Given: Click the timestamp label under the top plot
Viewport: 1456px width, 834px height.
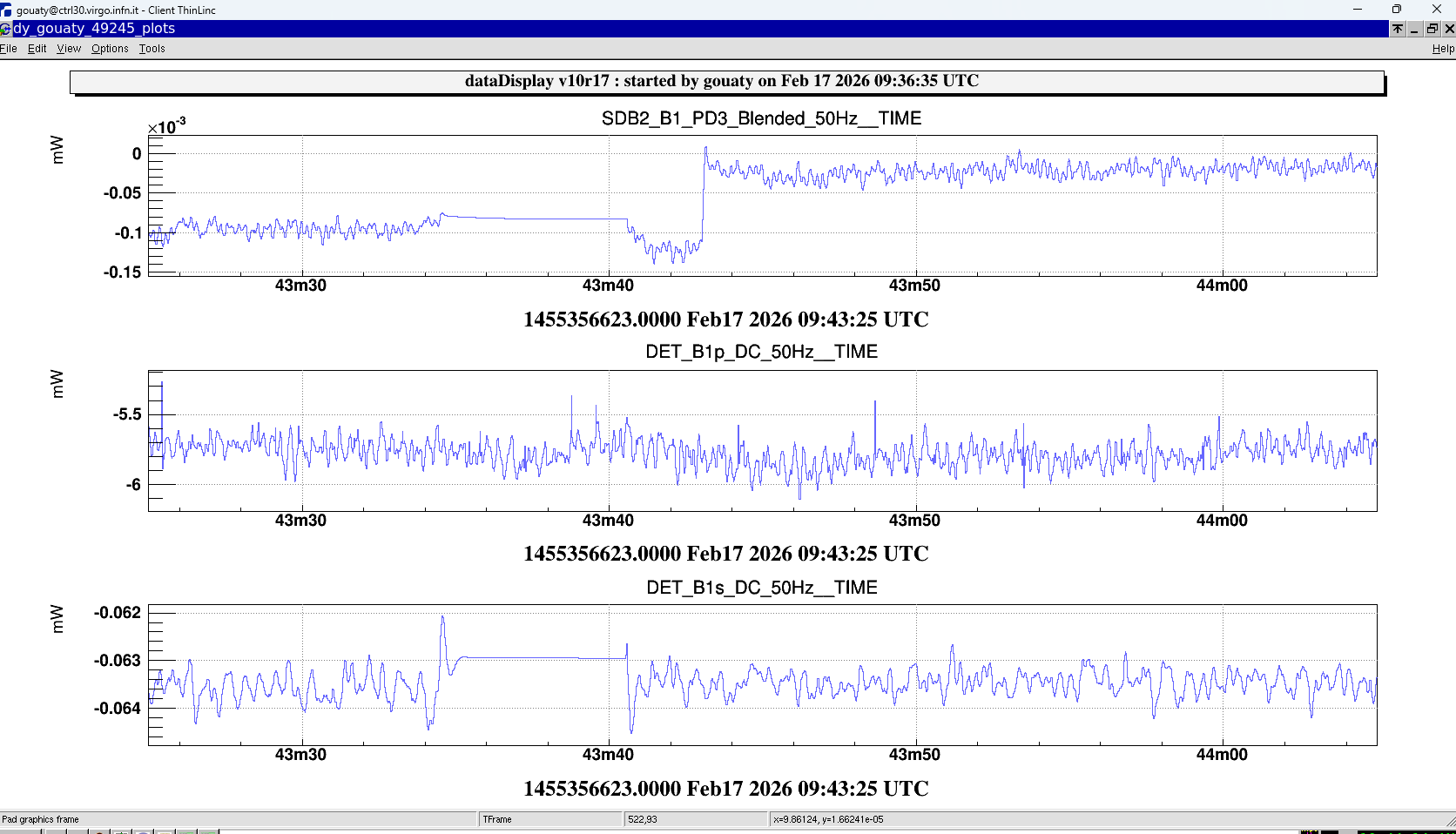Looking at the screenshot, I should click(725, 319).
